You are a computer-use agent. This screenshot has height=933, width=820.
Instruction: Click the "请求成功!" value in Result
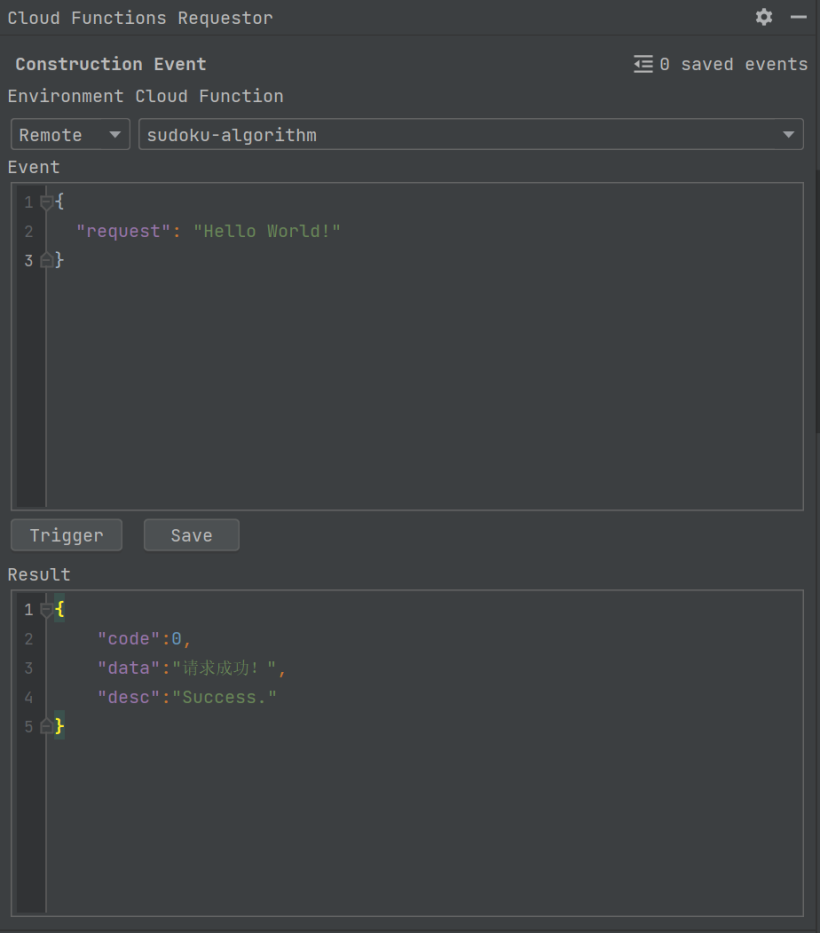[224, 668]
